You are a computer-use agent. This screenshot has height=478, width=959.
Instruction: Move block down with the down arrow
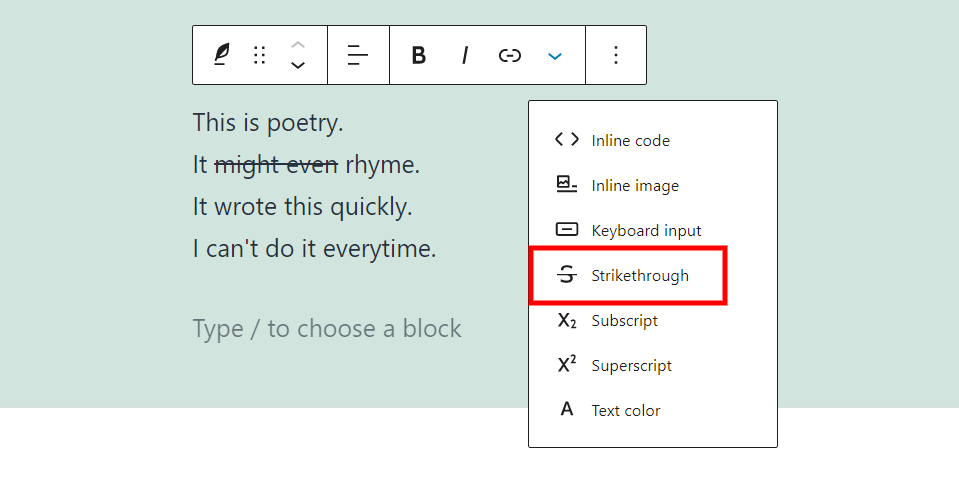click(x=298, y=66)
